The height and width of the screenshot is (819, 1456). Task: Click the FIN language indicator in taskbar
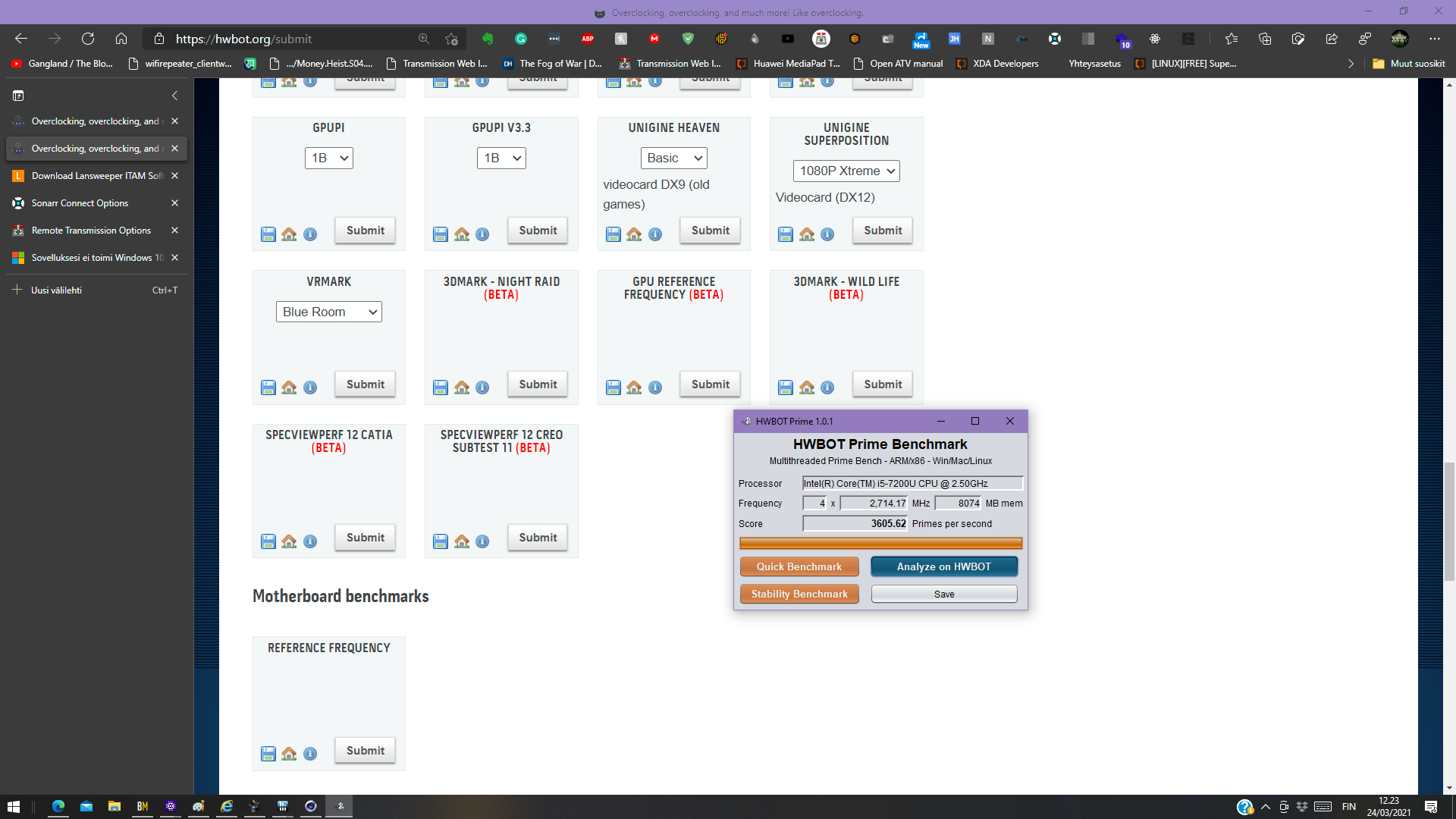(1349, 806)
